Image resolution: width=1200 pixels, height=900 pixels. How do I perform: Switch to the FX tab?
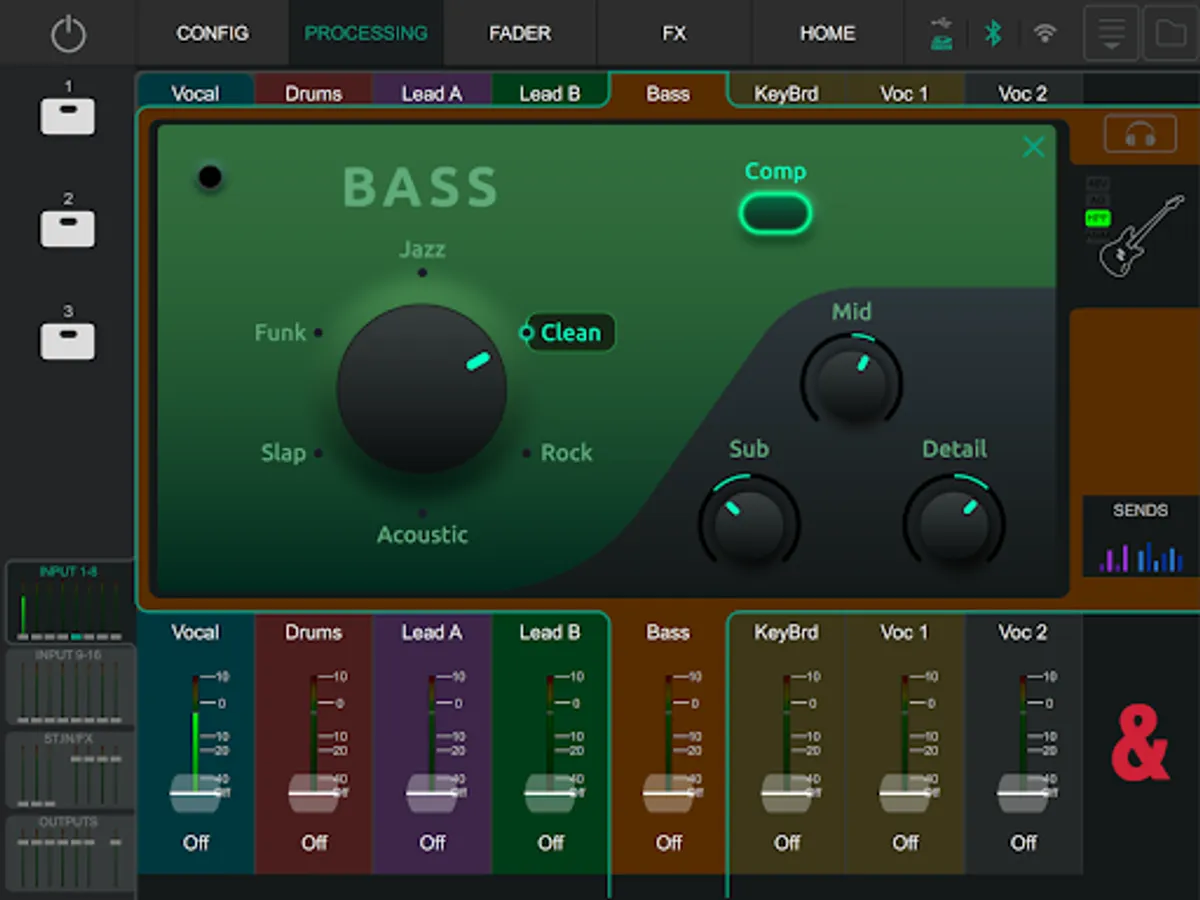click(674, 33)
